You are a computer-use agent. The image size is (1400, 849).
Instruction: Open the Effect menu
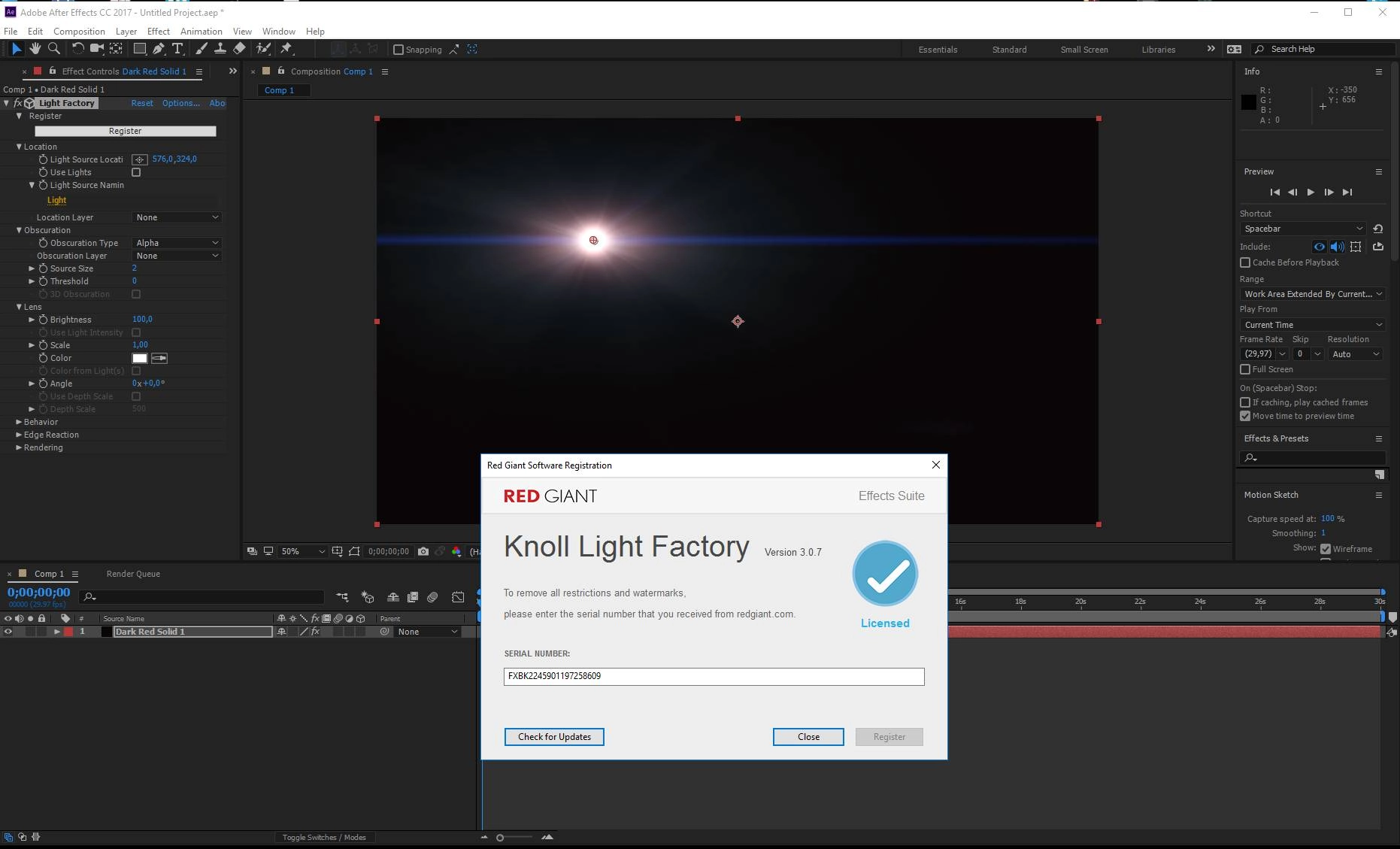point(159,32)
